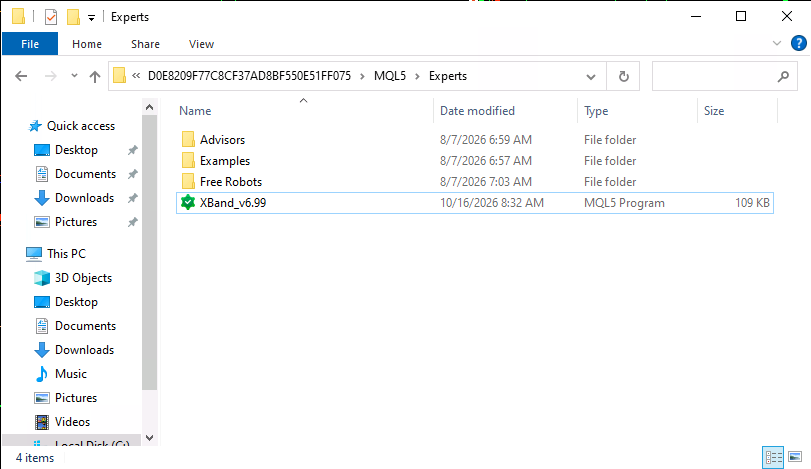Open Pictures under This PC
This screenshot has width=811, height=469.
[x=76, y=398]
